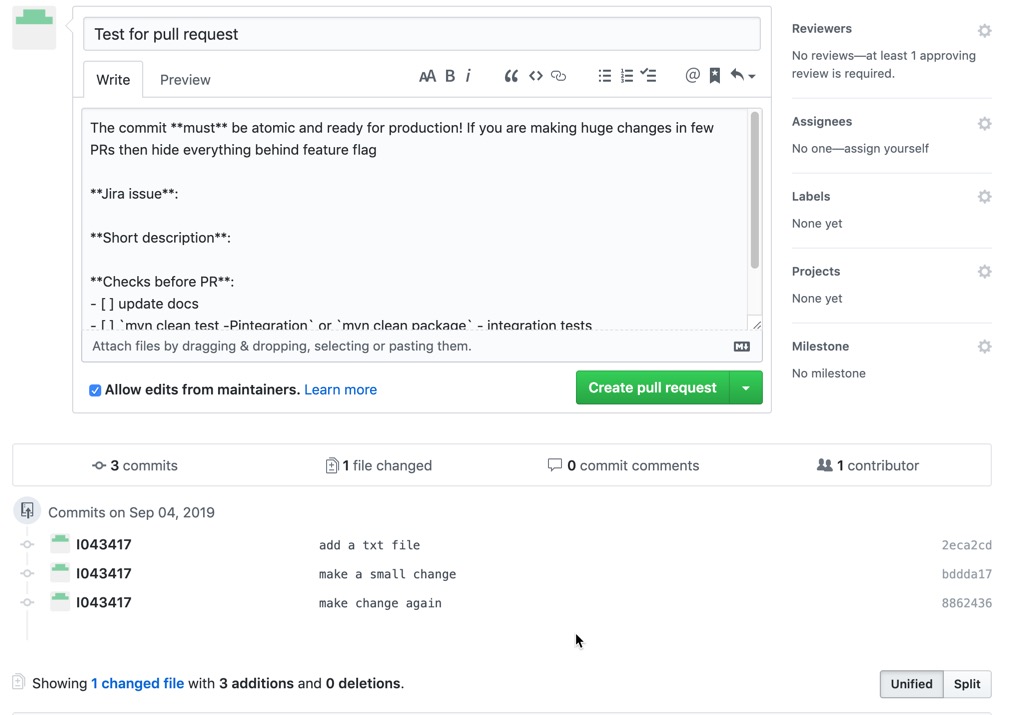This screenshot has width=1021, height=715.
Task: Switch to the Preview tab
Action: coord(184,79)
